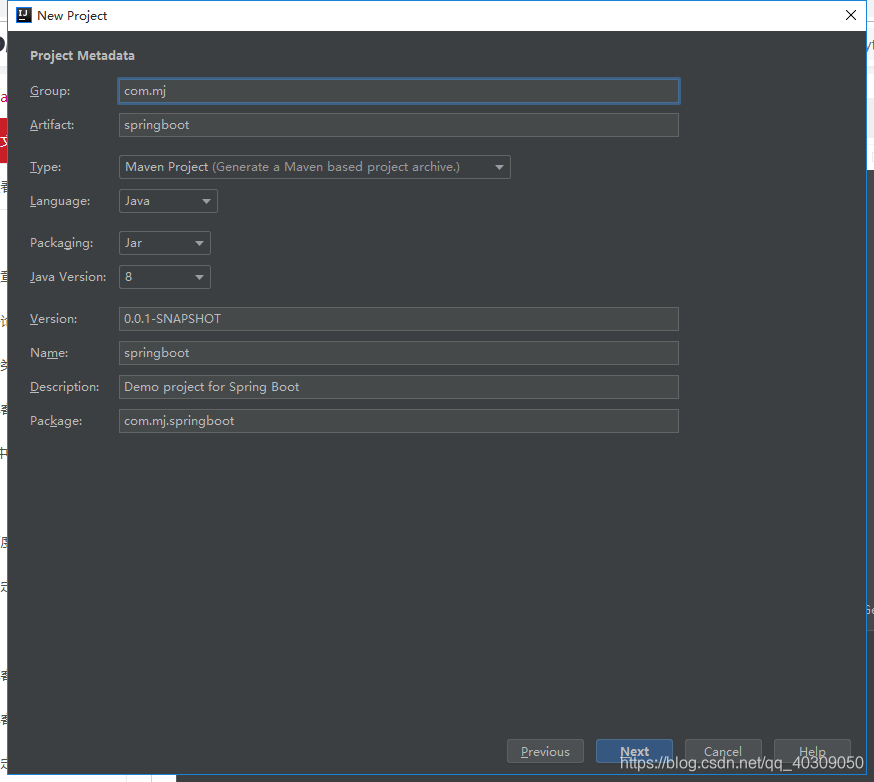Click the Packaging label

point(61,243)
